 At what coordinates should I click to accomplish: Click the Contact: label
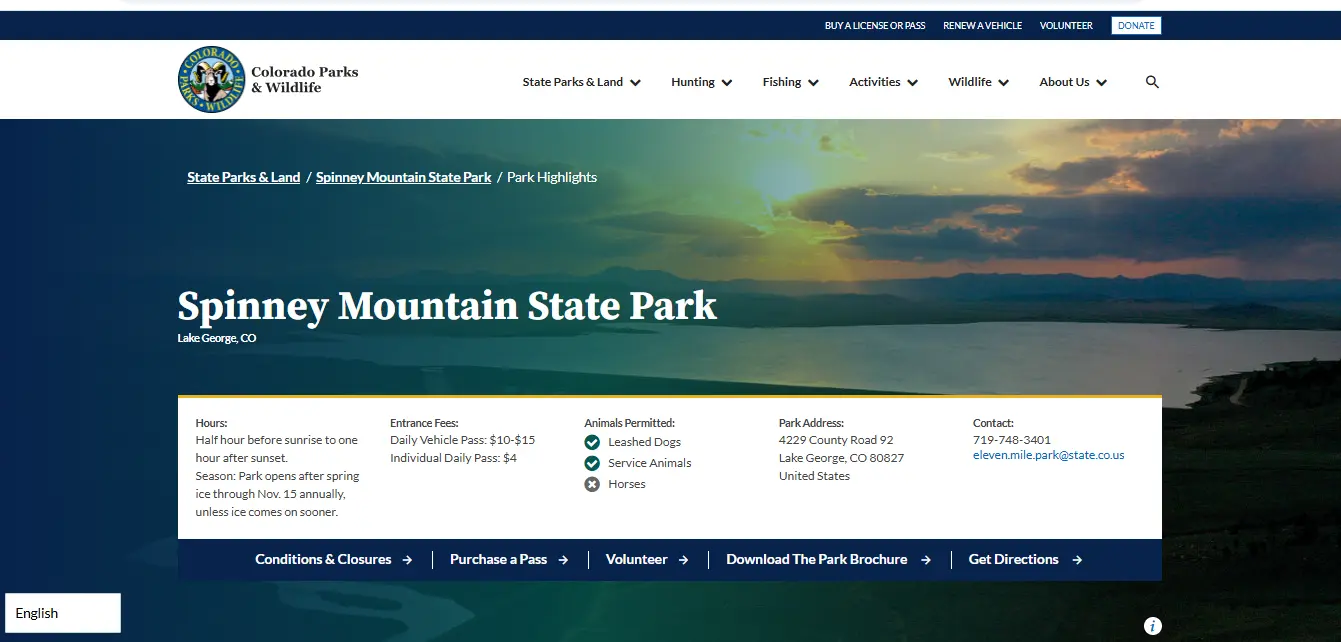993,423
